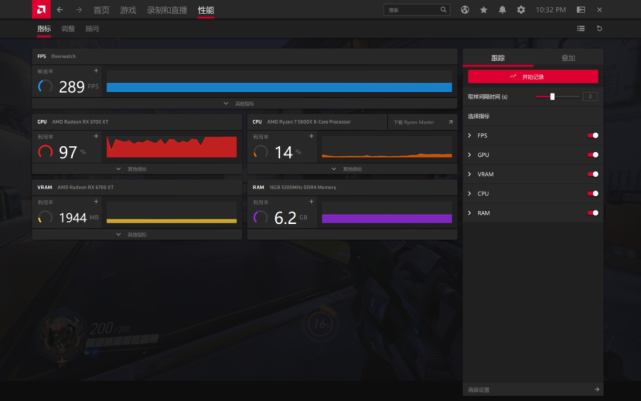Click the plus icon in VRAM card

coord(96,202)
